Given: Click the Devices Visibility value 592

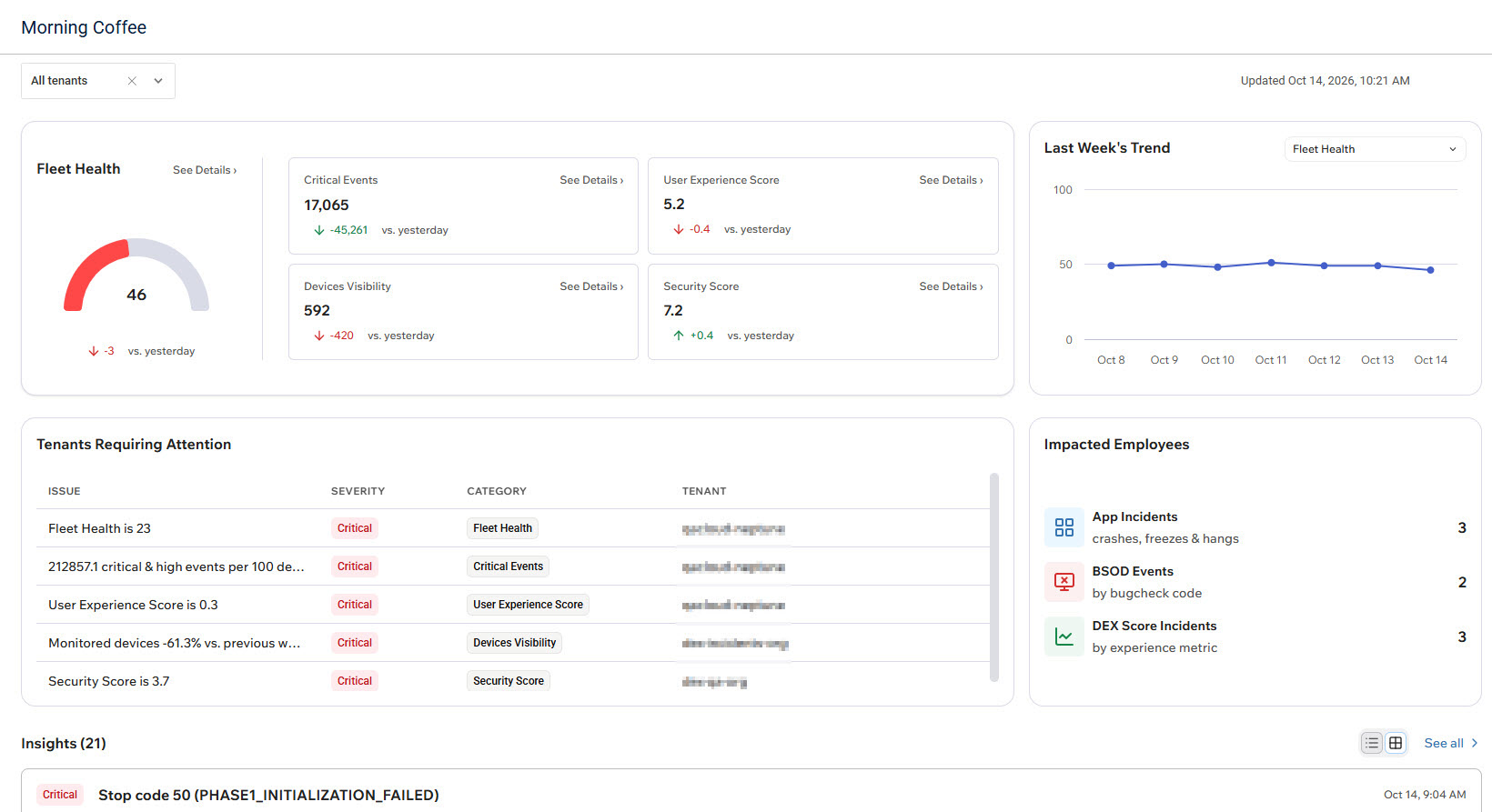Looking at the screenshot, I should pyautogui.click(x=317, y=311).
